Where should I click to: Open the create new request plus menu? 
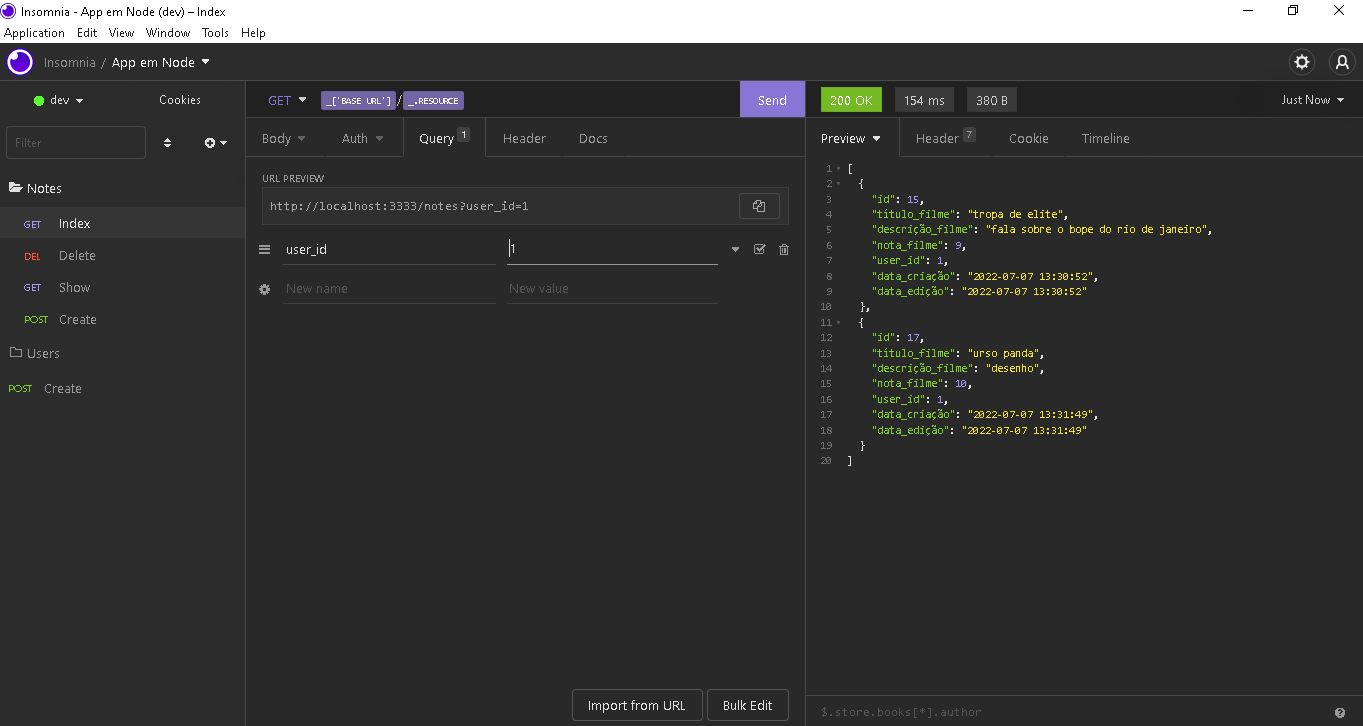pyautogui.click(x=216, y=143)
